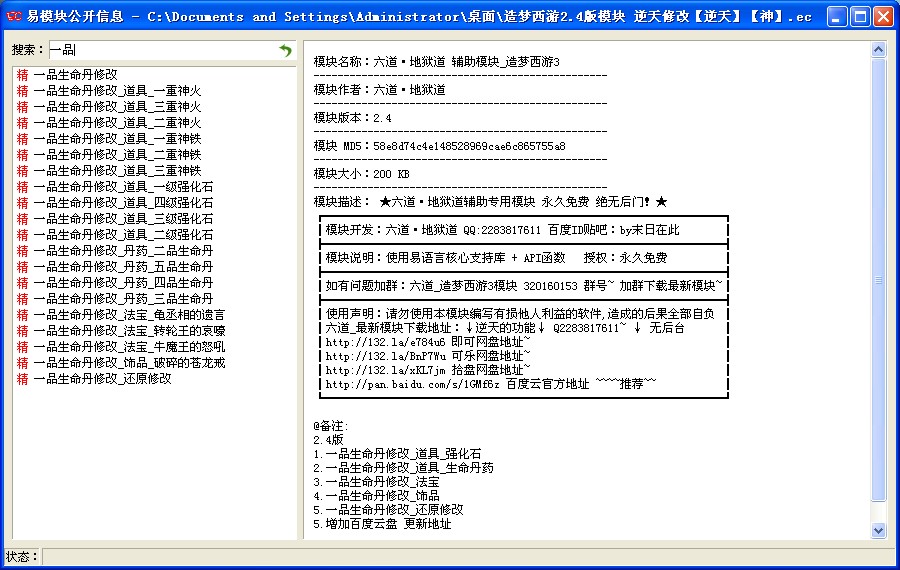Select 一品生命丹修改_道具_三级强化石

coord(123,219)
